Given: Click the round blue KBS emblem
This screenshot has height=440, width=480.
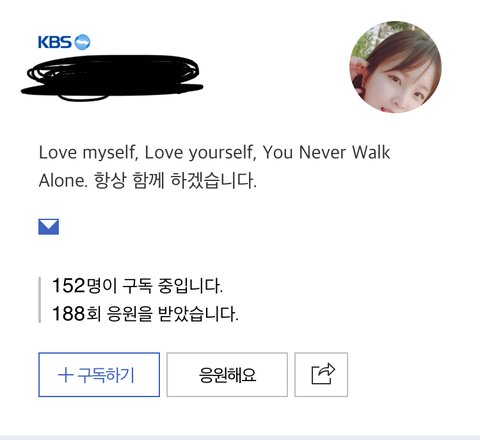Looking at the screenshot, I should click(82, 42).
